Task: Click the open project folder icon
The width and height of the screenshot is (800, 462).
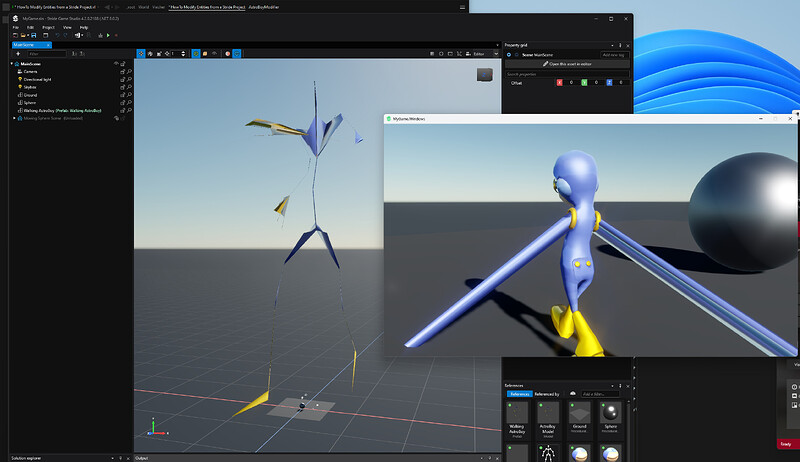Action: 23,35
